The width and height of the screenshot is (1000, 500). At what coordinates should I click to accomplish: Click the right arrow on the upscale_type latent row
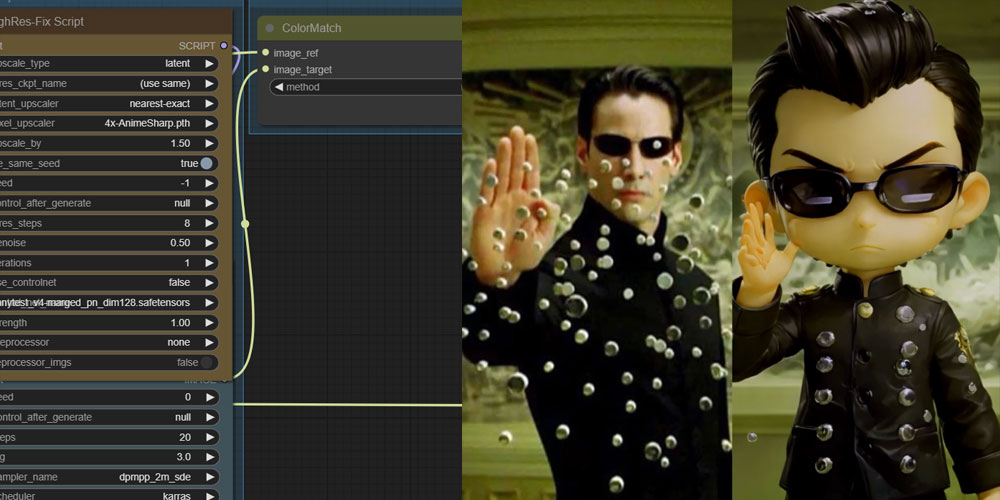tap(209, 64)
